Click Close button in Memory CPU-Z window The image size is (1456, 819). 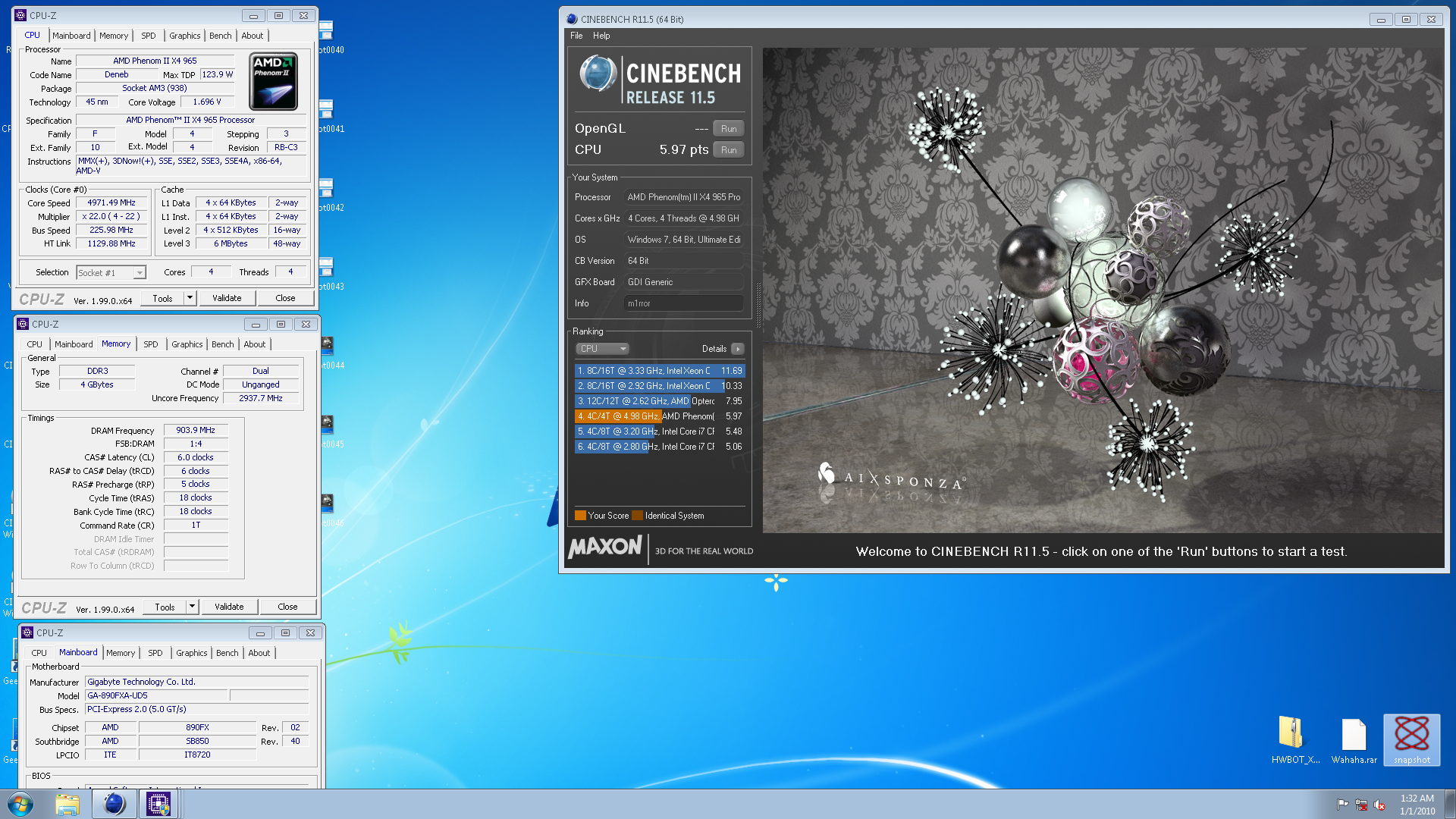[287, 607]
